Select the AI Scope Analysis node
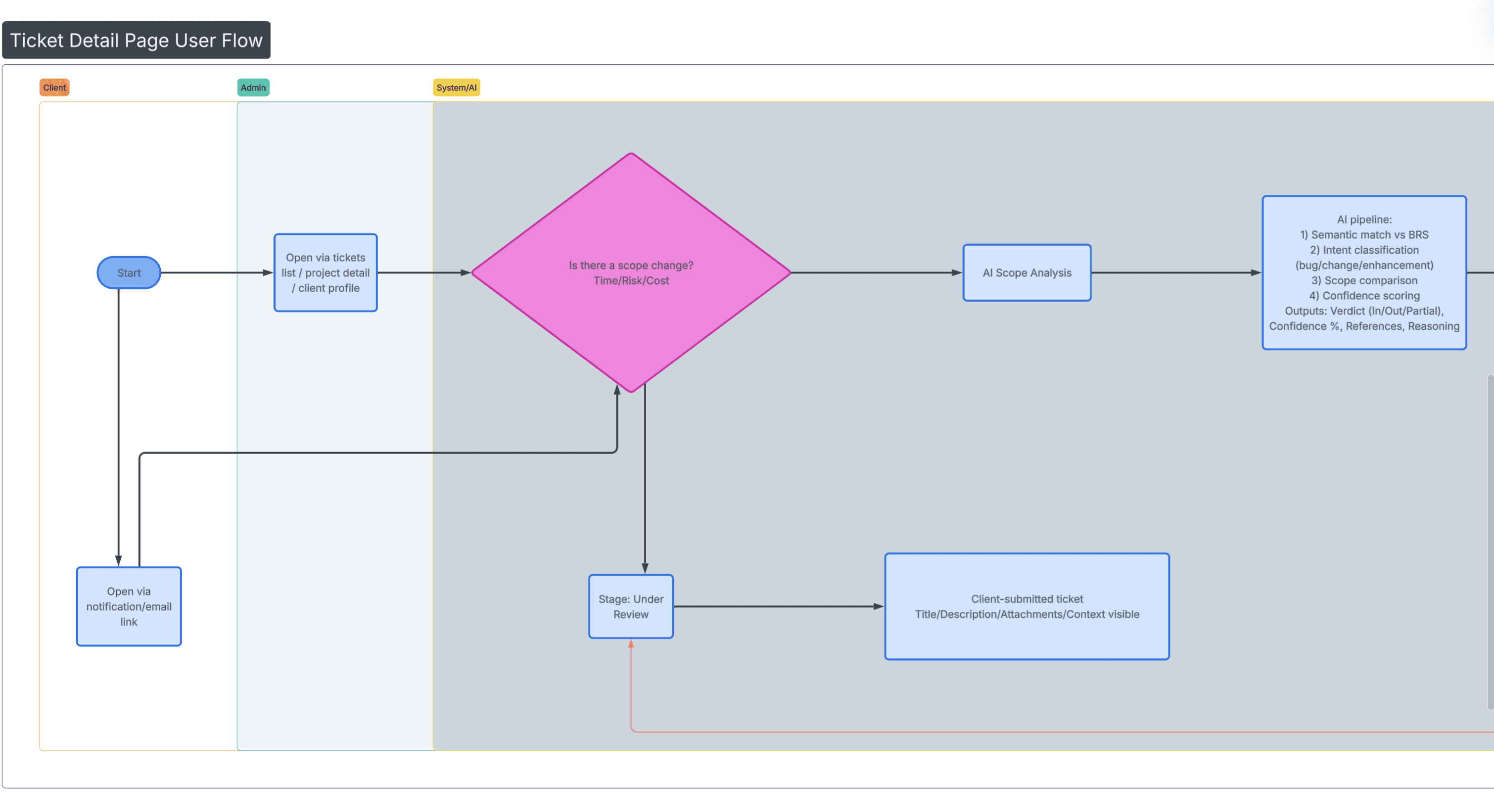Screen dimensions: 1494x812 (x=1027, y=272)
